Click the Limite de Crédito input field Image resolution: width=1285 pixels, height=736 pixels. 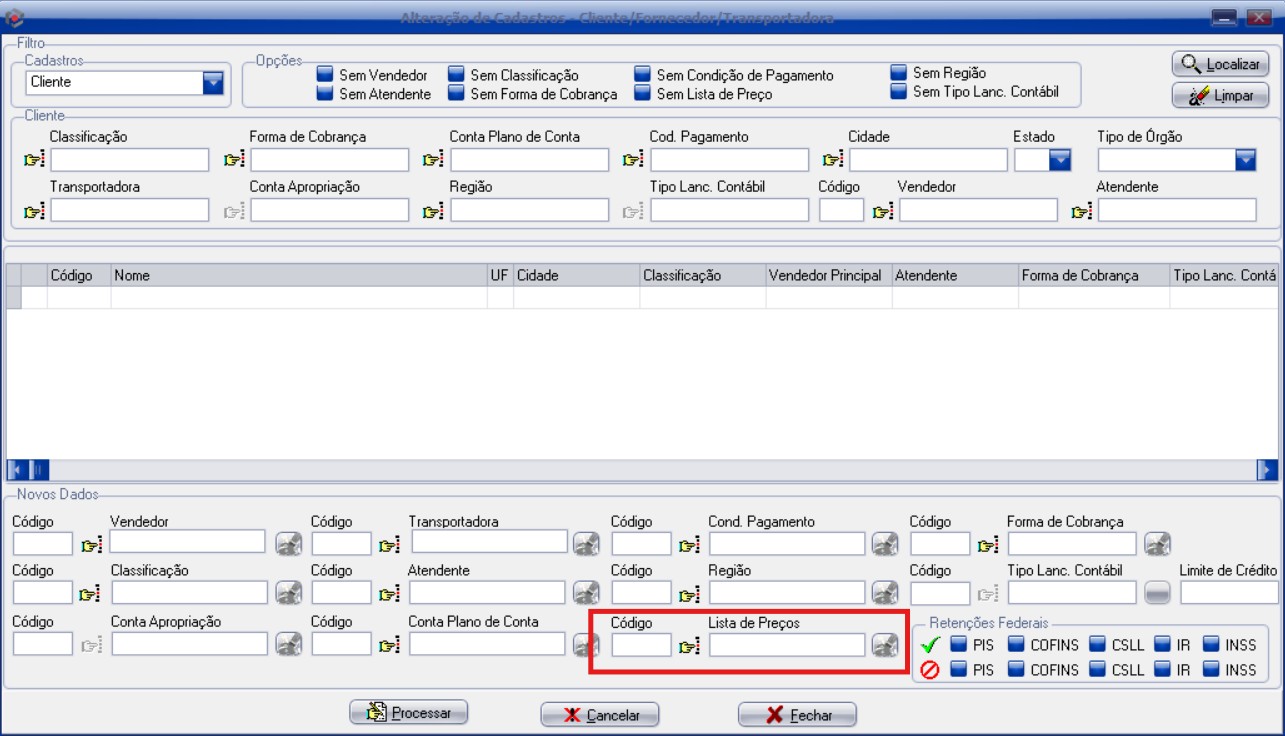click(x=1228, y=593)
